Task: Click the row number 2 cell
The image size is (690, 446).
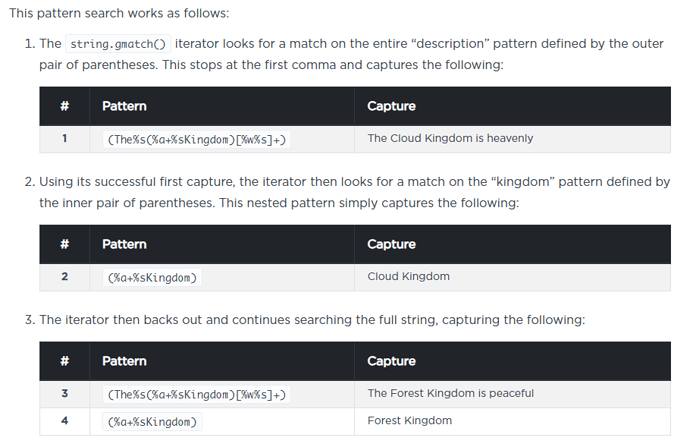Action: point(64,276)
